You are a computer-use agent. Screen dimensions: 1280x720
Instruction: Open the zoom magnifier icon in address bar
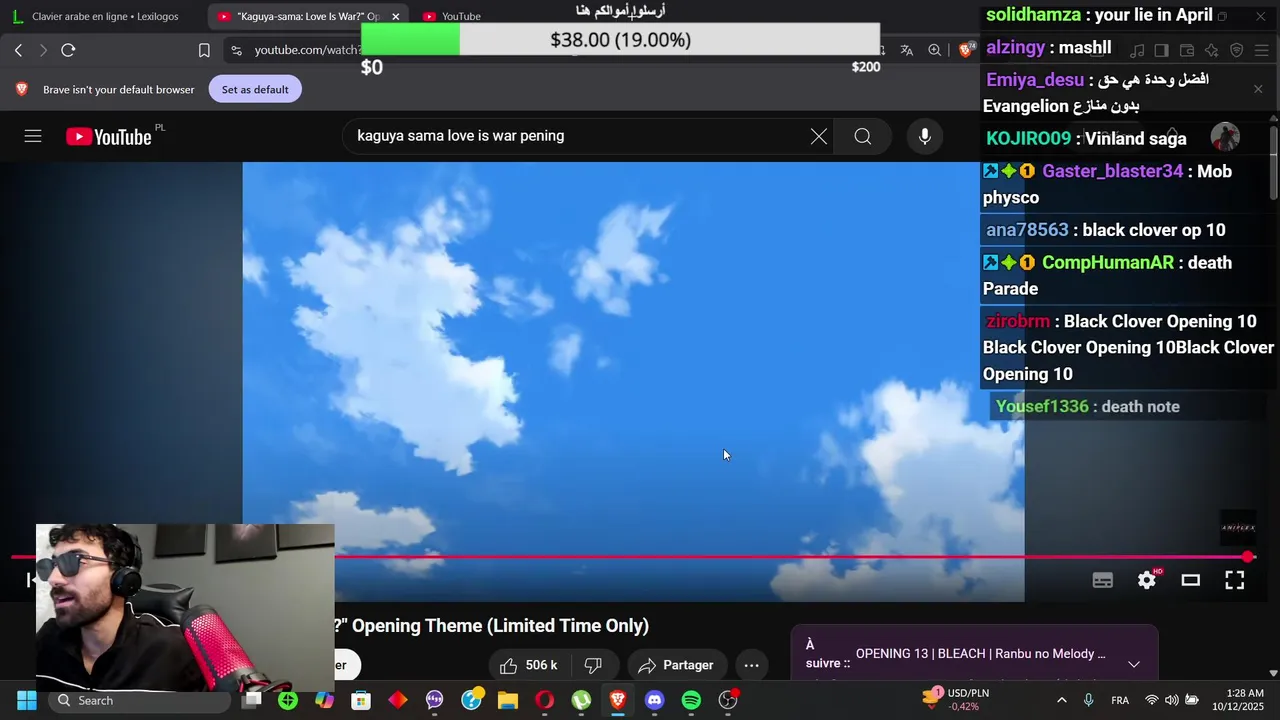point(934,50)
